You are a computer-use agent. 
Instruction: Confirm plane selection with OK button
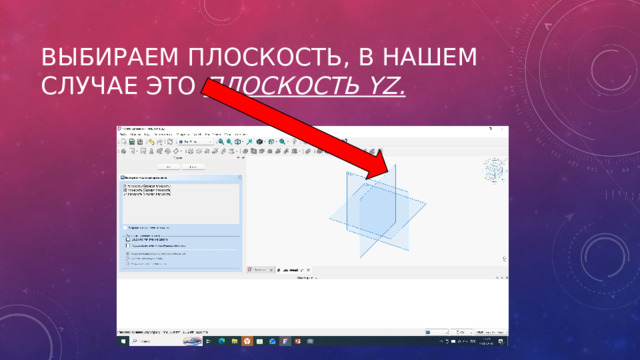(x=169, y=167)
